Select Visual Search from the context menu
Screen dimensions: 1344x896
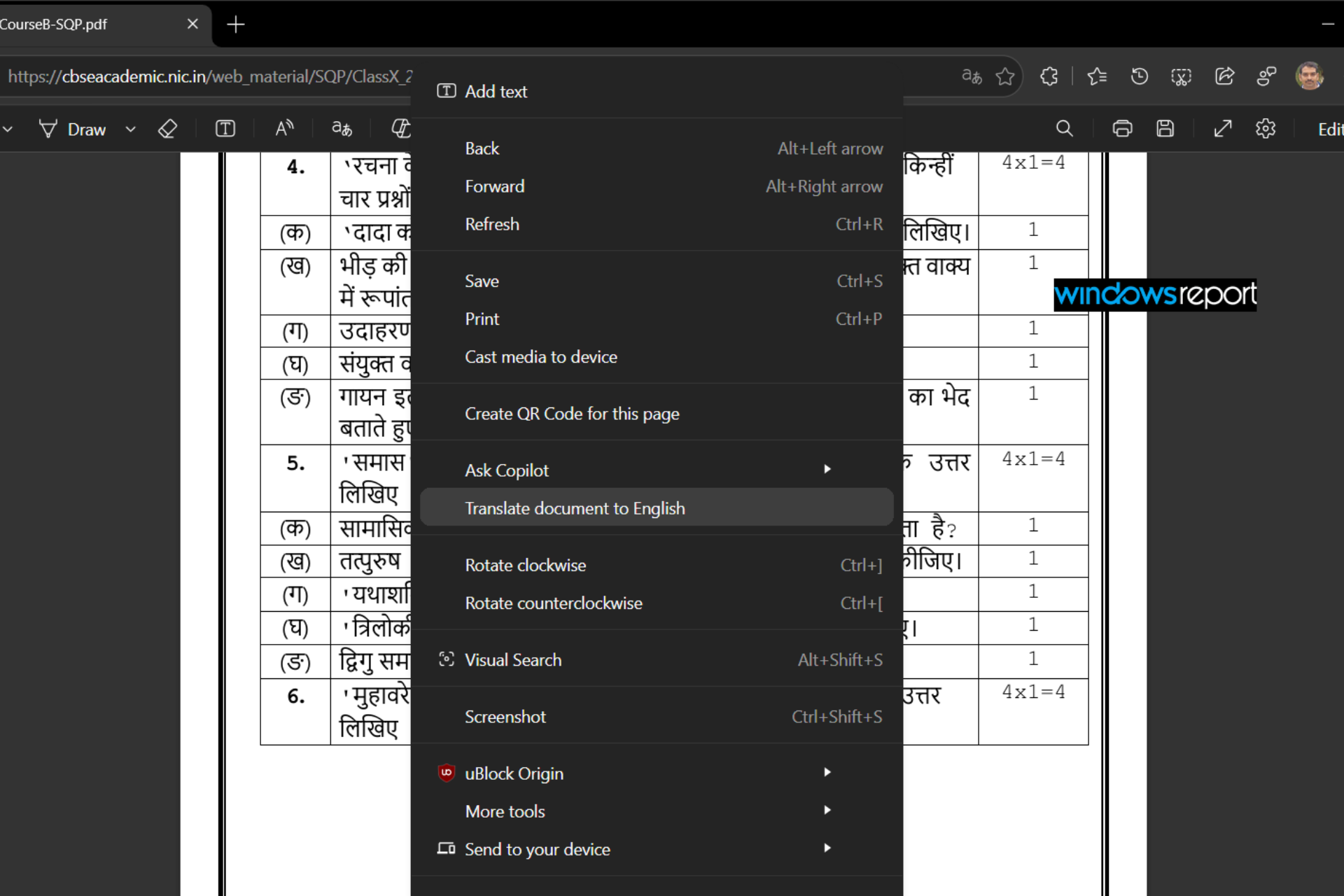point(657,660)
